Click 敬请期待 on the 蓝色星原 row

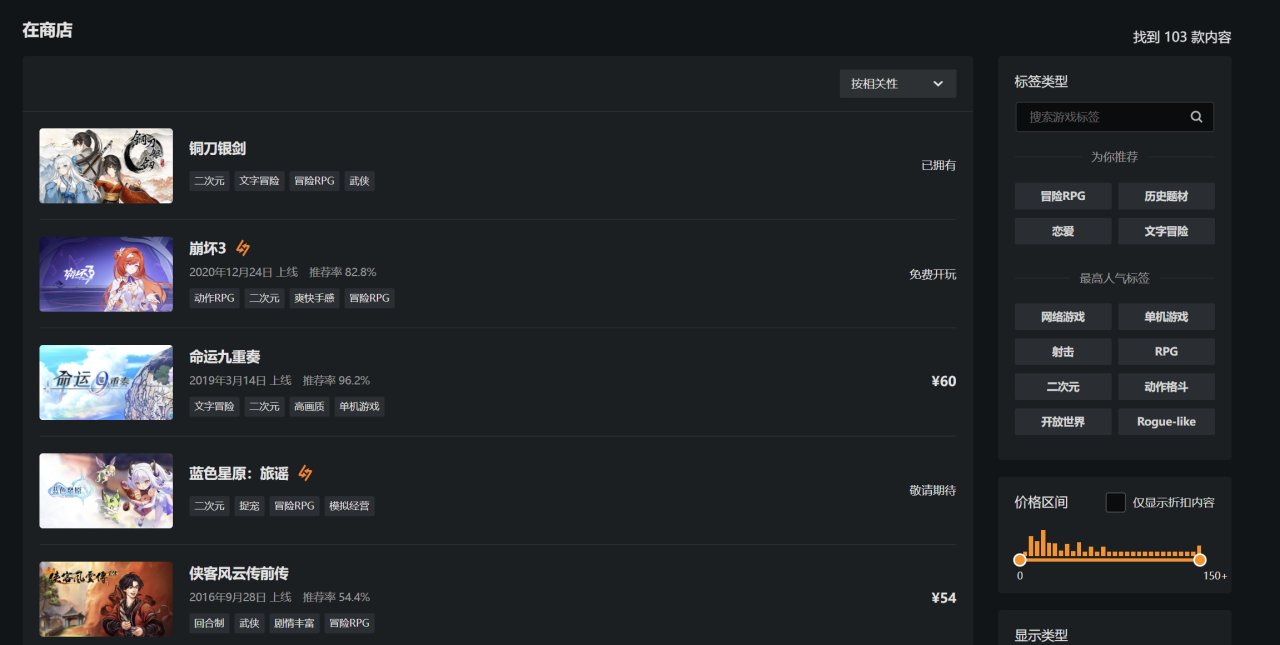click(x=932, y=490)
